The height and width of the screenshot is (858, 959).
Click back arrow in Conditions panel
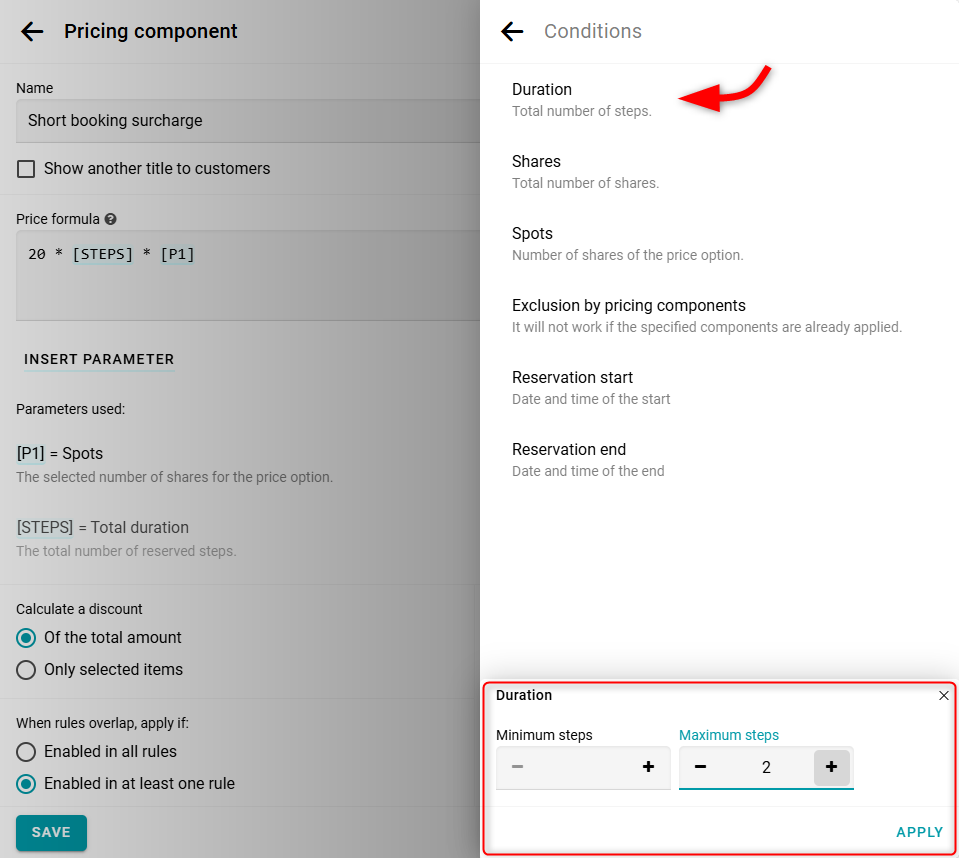click(512, 31)
